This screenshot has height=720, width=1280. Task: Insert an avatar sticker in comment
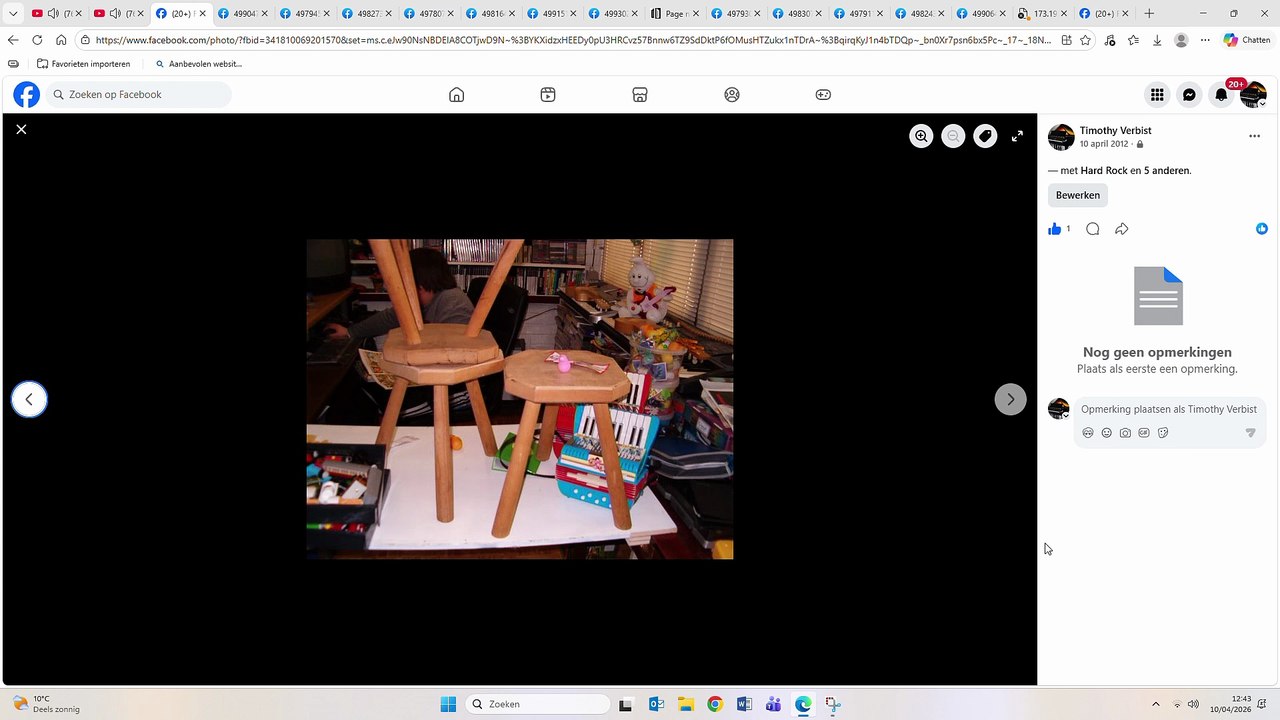(x=1088, y=433)
